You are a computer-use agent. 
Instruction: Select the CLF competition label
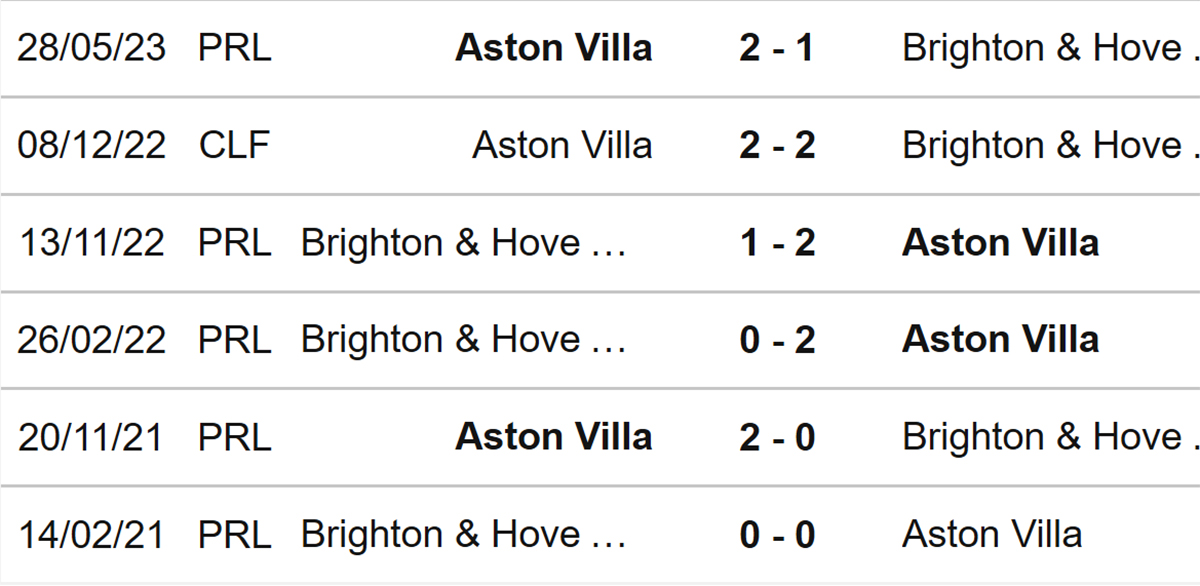point(234,146)
